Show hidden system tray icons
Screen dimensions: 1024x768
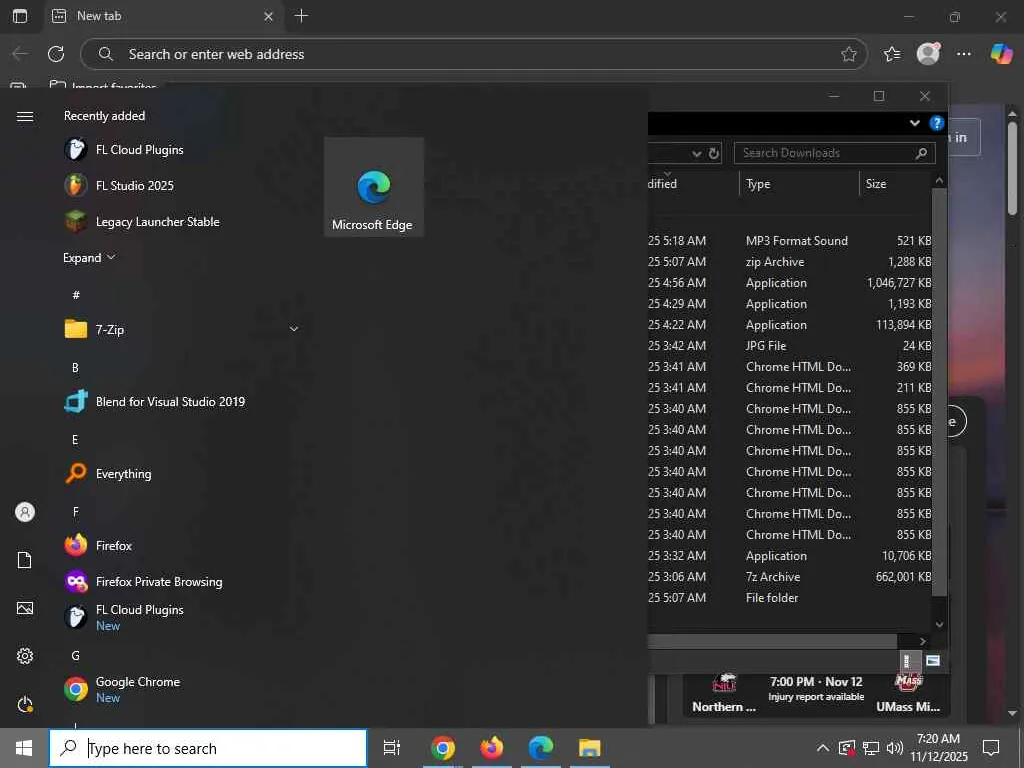click(x=823, y=748)
